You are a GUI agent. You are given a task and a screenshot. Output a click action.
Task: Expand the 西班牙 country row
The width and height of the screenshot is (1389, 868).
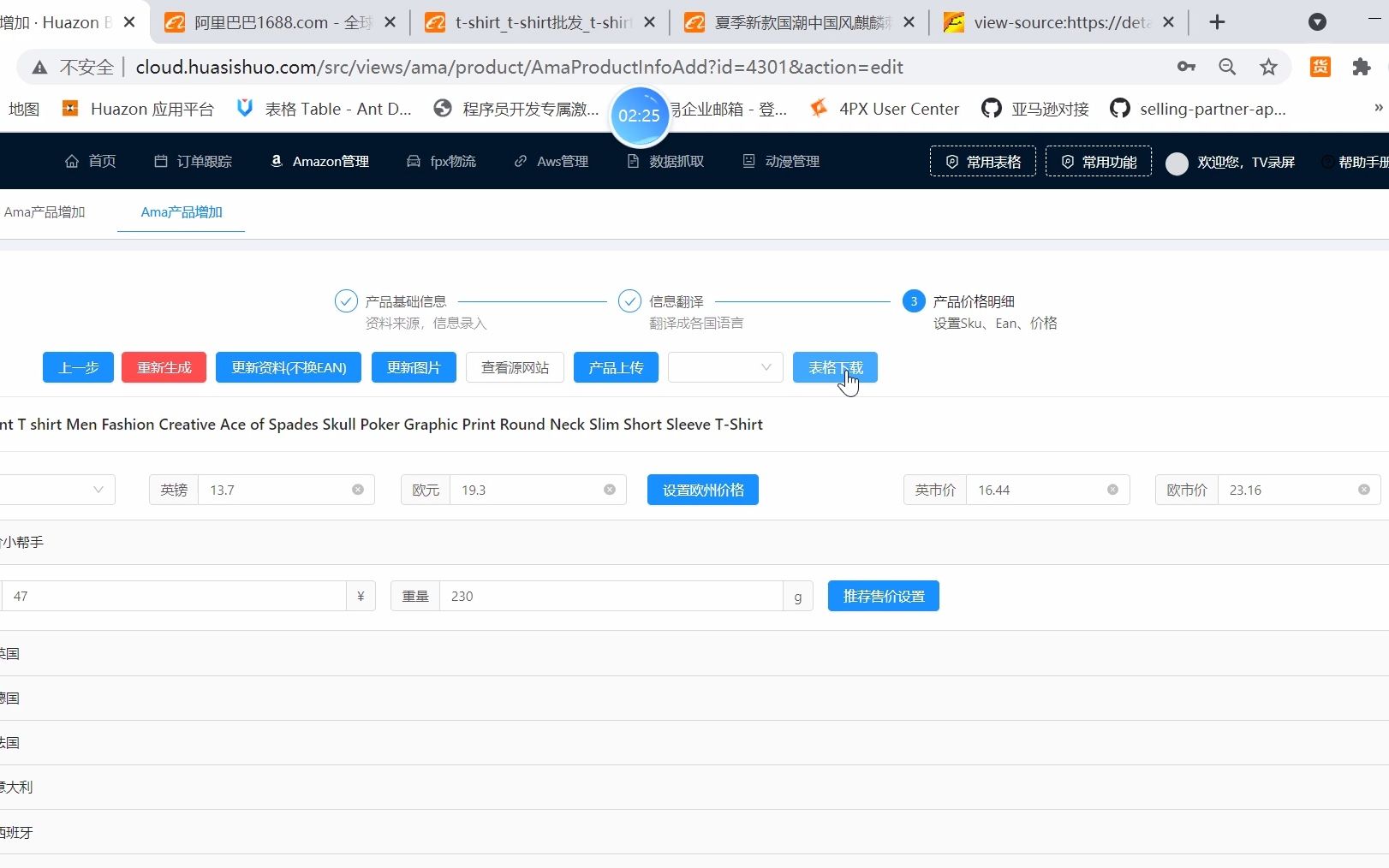coord(694,832)
